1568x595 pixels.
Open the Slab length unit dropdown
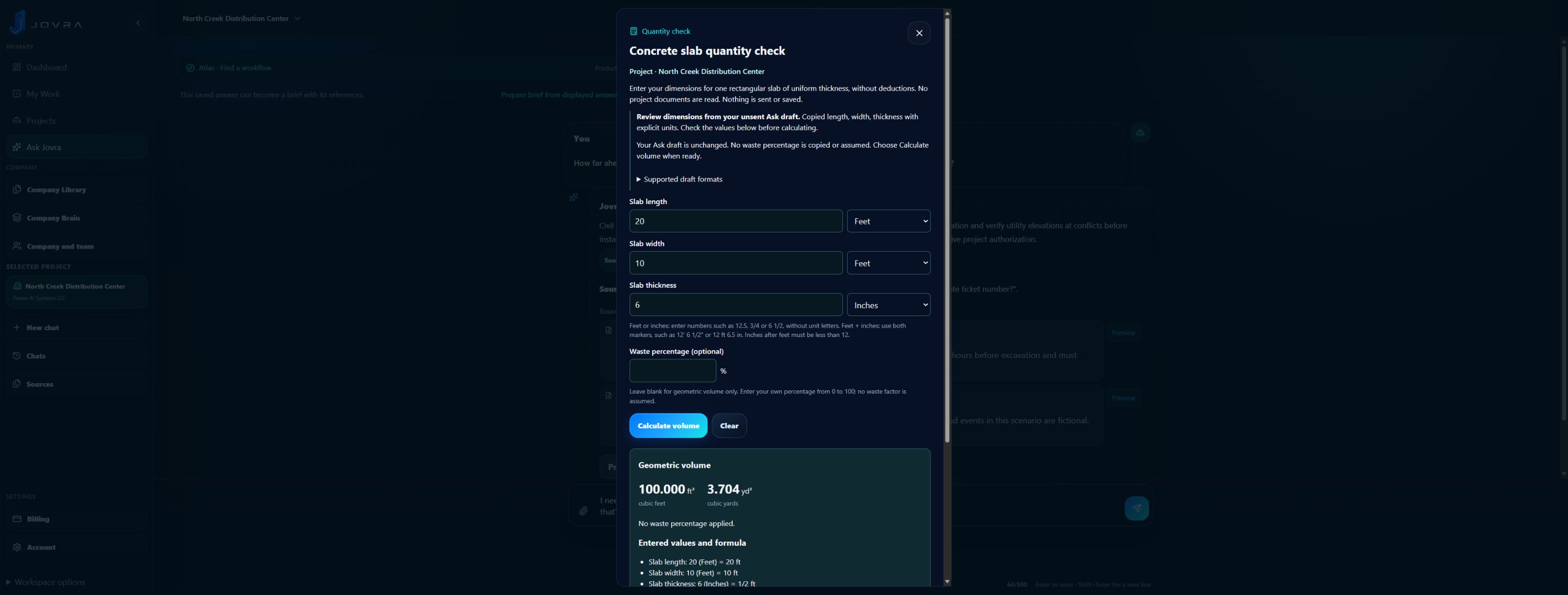click(888, 221)
